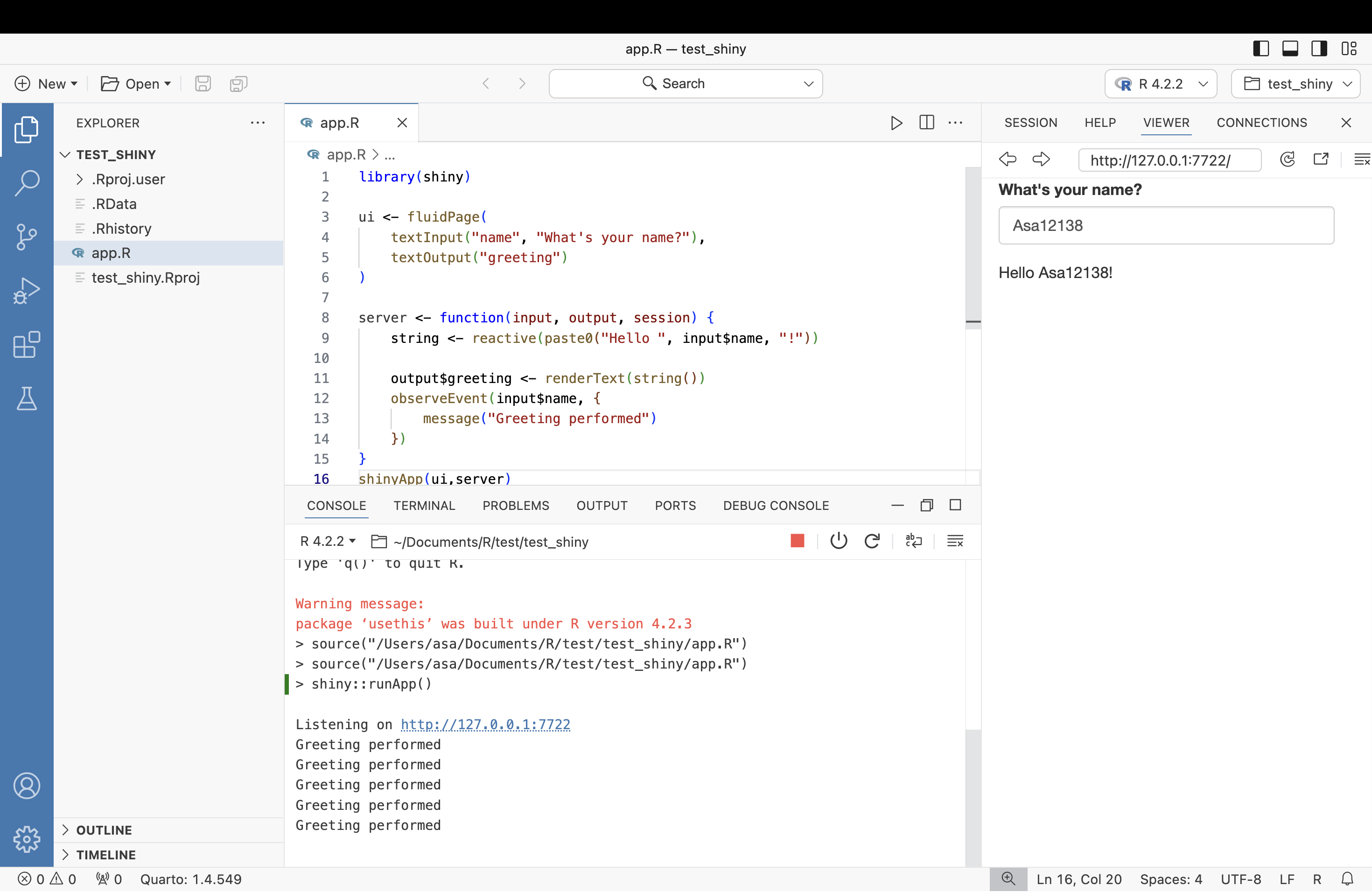Open the Explorer view in activity bar
1372x892 pixels.
click(x=27, y=130)
